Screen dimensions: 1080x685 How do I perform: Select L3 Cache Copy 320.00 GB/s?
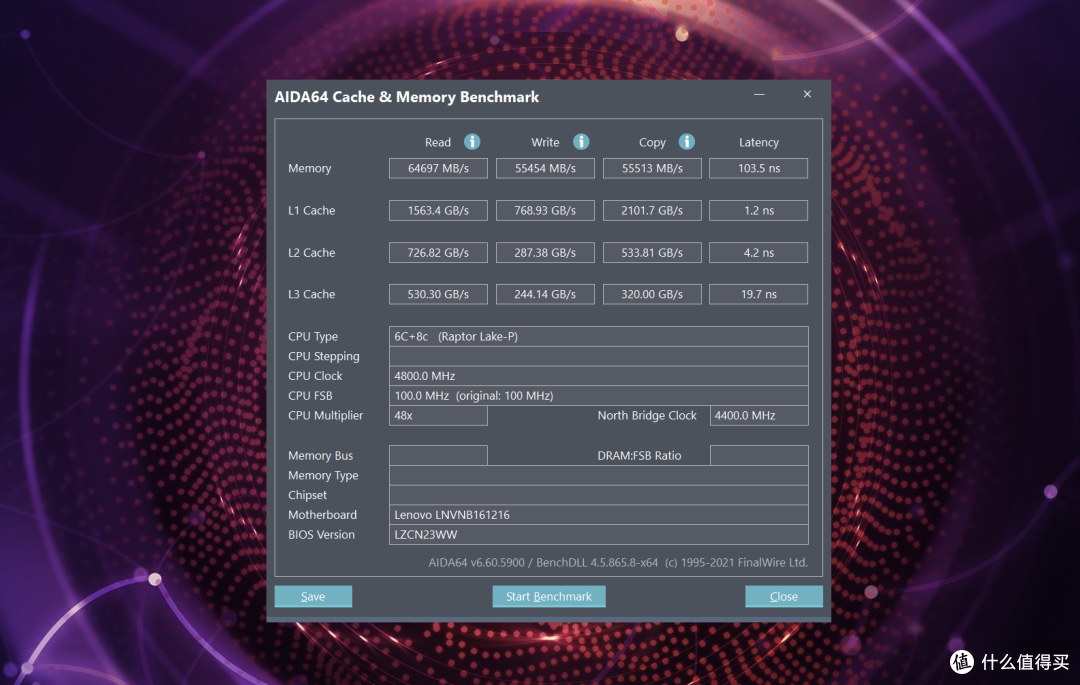point(652,295)
